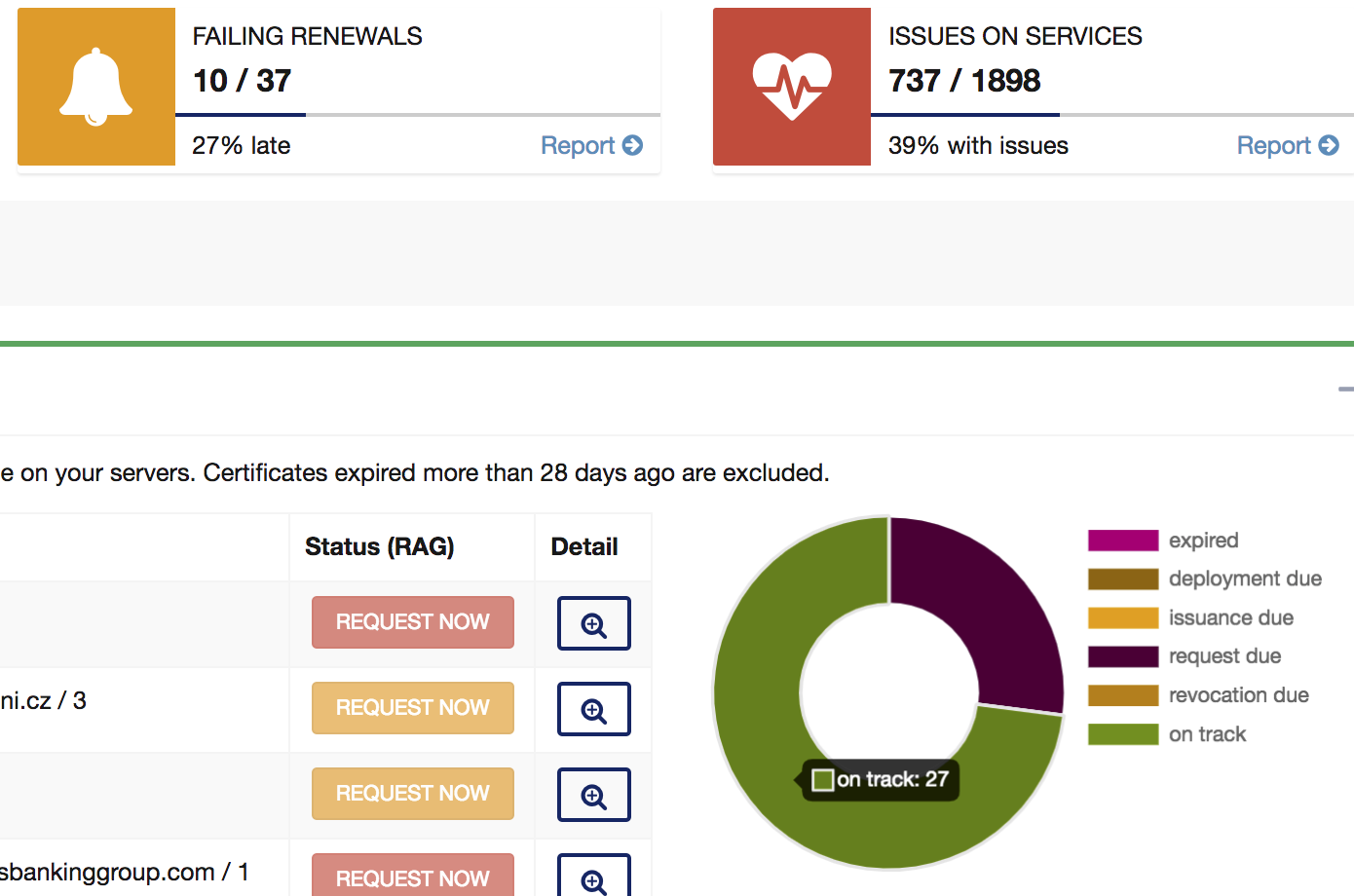Click the sbankinggroup.com / 1 table cell

144,868
